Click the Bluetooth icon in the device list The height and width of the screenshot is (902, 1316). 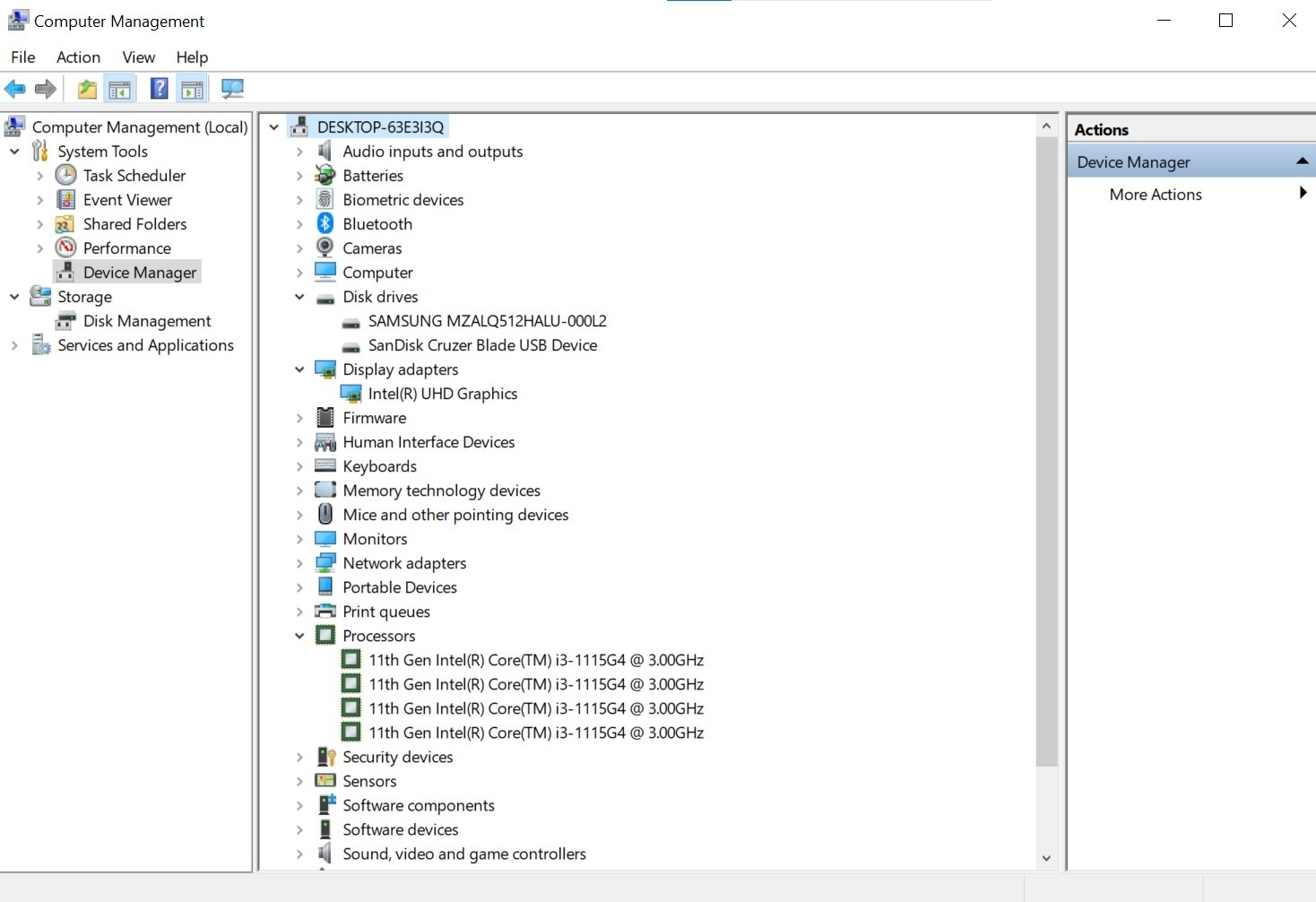pyautogui.click(x=325, y=224)
